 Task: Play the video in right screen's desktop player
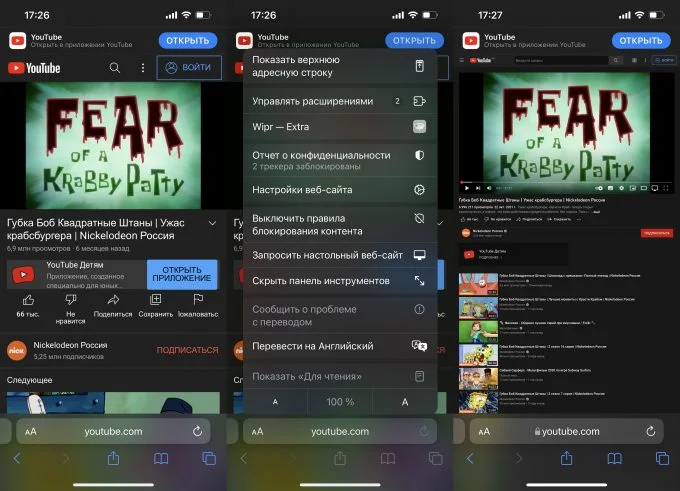pyautogui.click(x=467, y=188)
